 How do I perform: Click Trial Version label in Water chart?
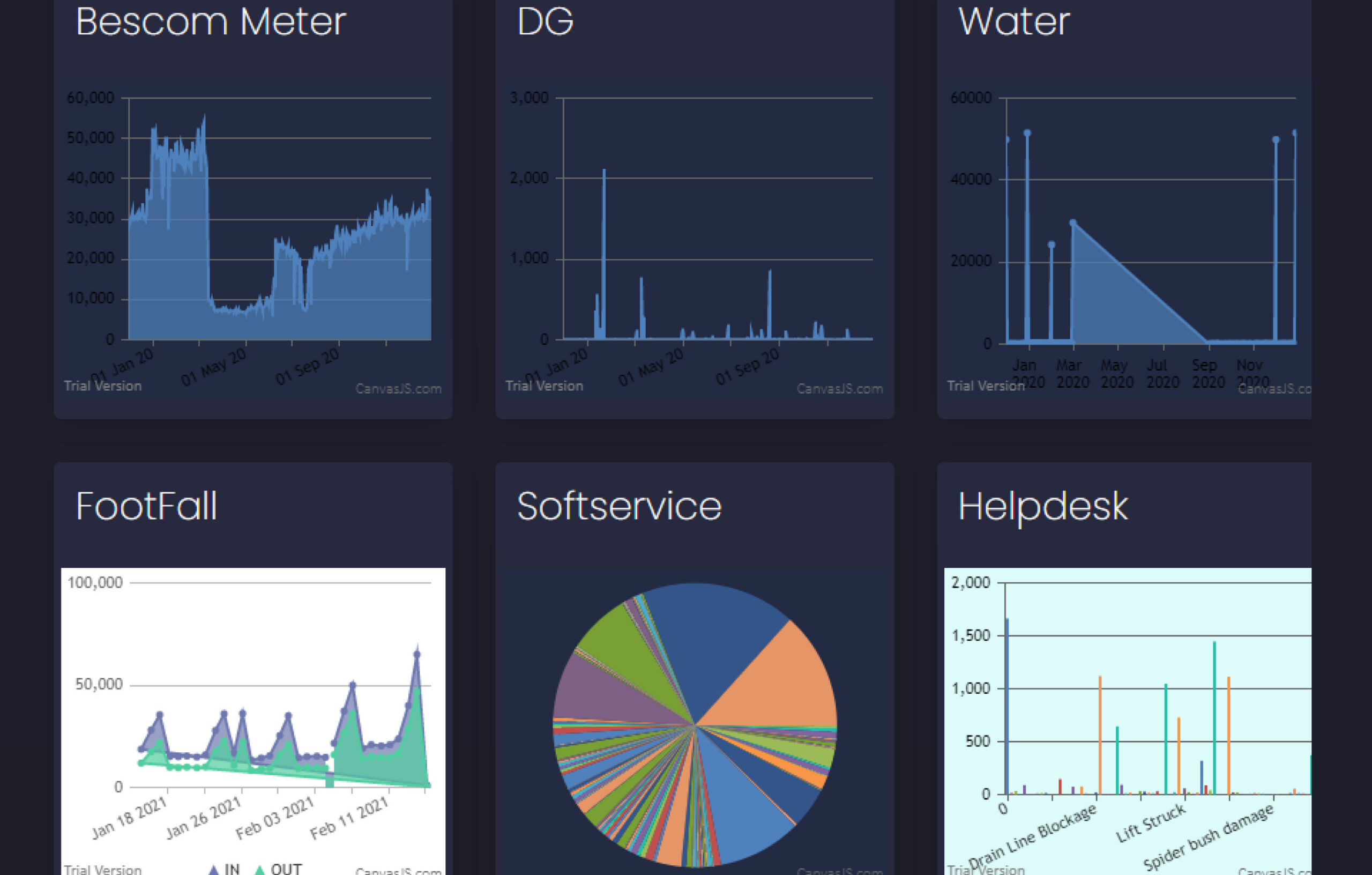pyautogui.click(x=986, y=386)
